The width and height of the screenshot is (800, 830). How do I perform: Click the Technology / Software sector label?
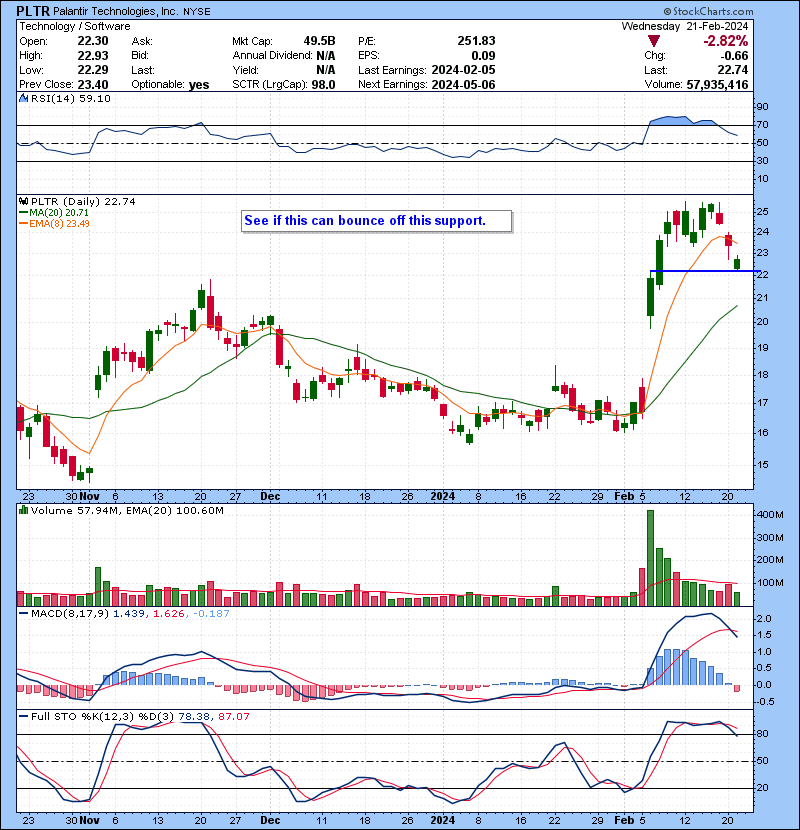tap(75, 26)
